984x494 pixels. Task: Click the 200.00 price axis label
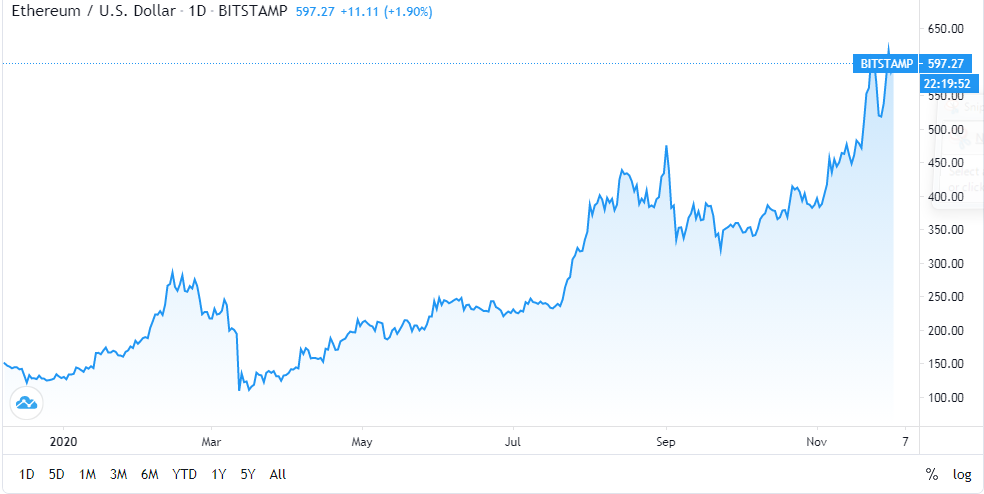click(x=946, y=331)
